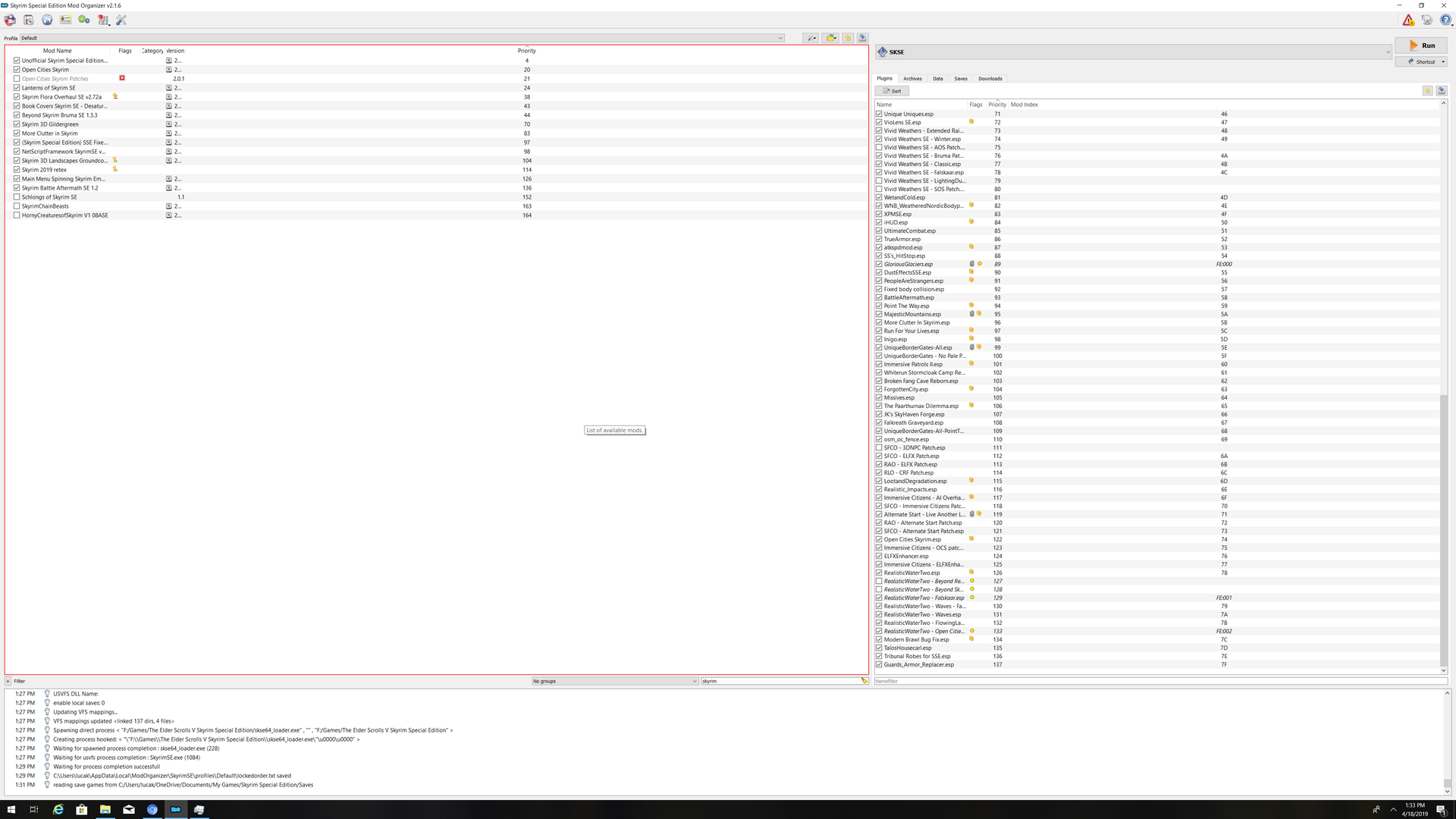
Task: Click clear filter icon in mod search box
Action: (x=864, y=681)
